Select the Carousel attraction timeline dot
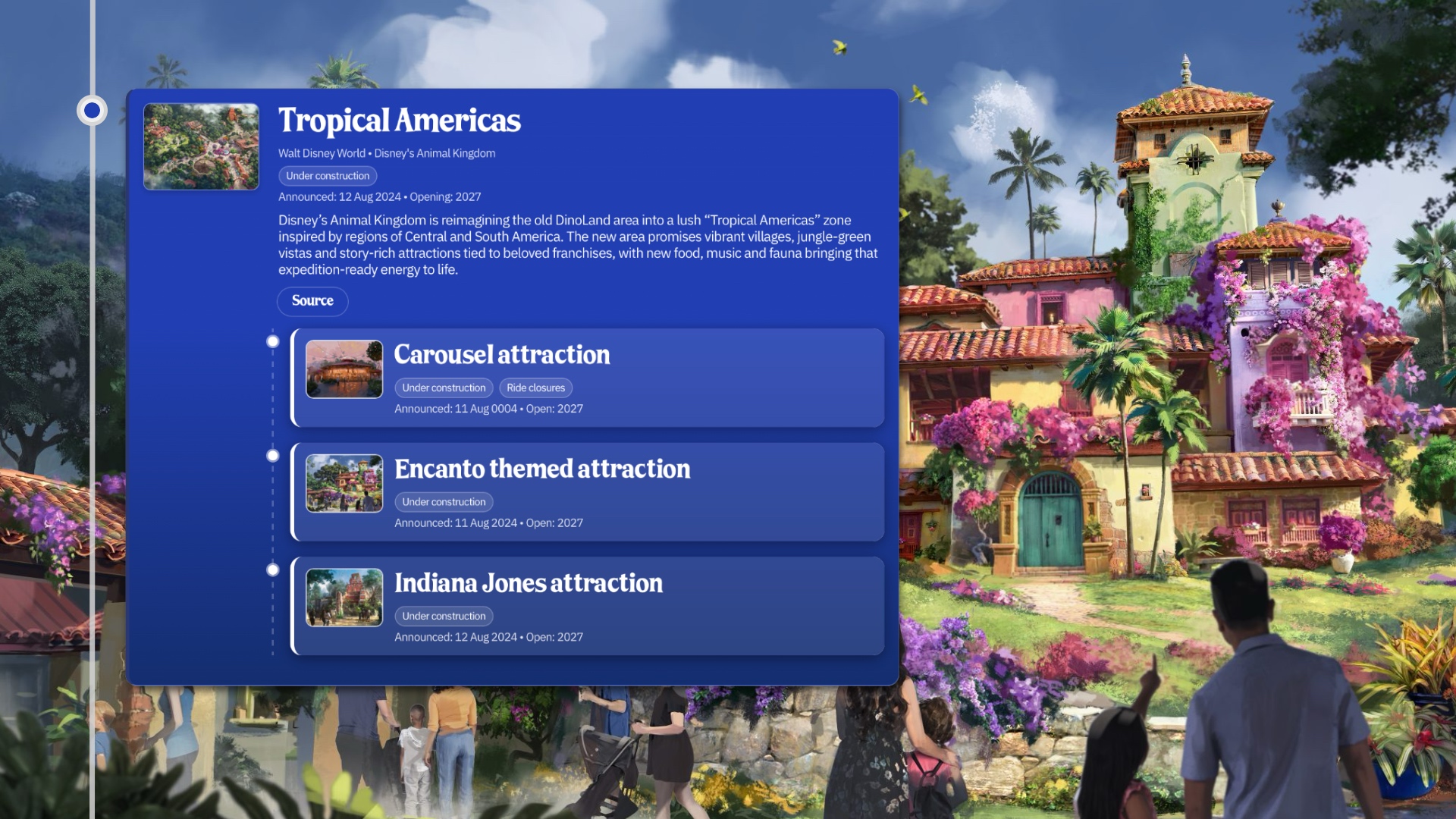1456x819 pixels. coord(273,341)
